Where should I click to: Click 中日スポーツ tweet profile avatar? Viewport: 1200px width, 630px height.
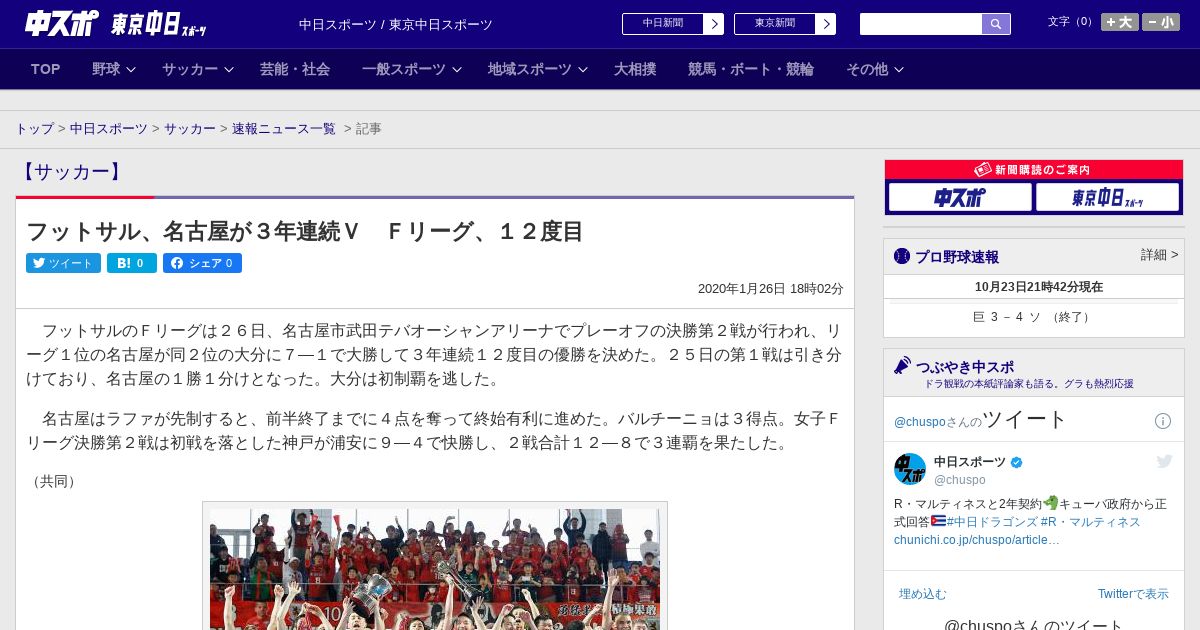tap(910, 469)
